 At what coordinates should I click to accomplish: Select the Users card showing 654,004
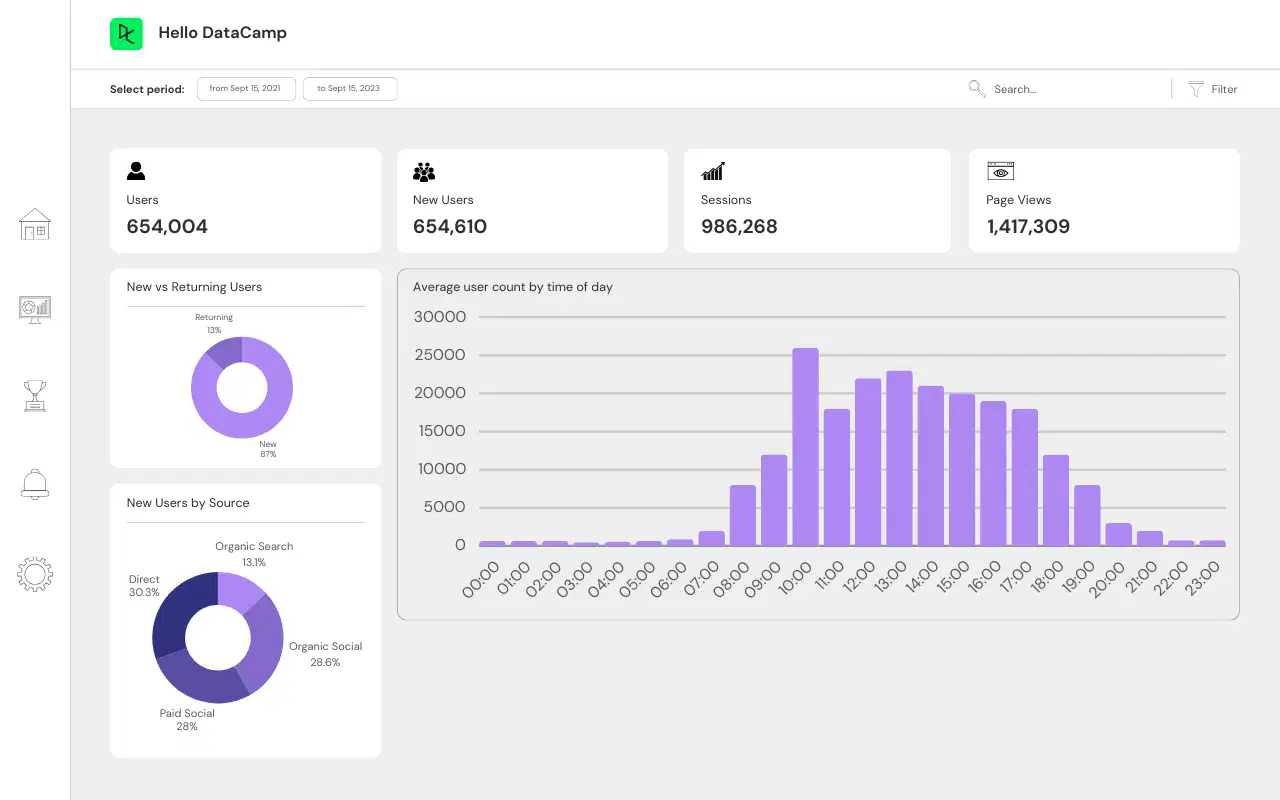tap(246, 201)
